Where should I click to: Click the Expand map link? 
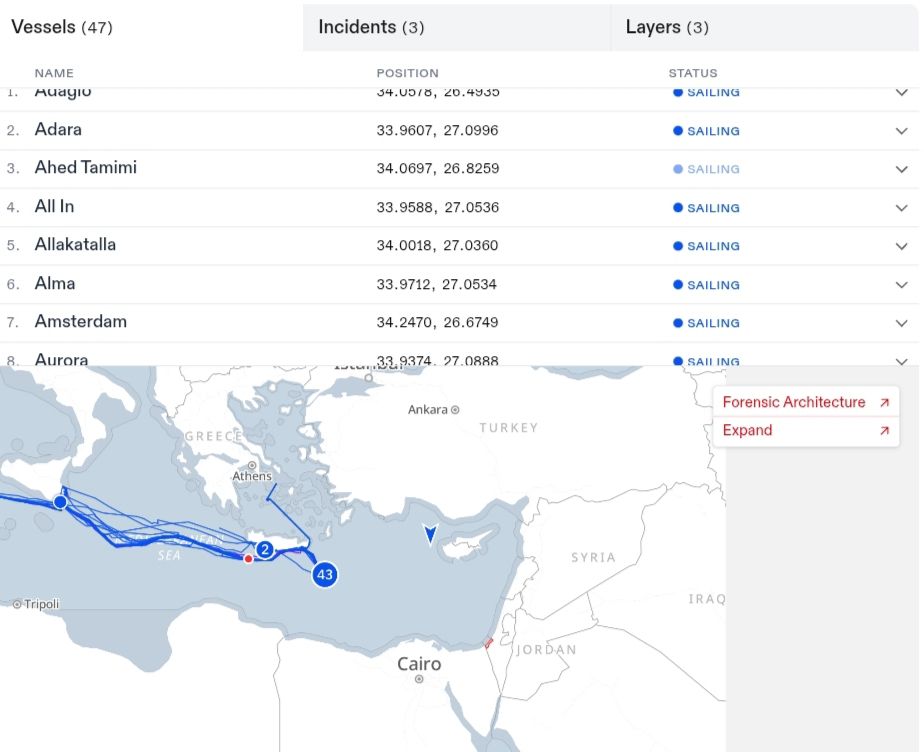click(806, 430)
